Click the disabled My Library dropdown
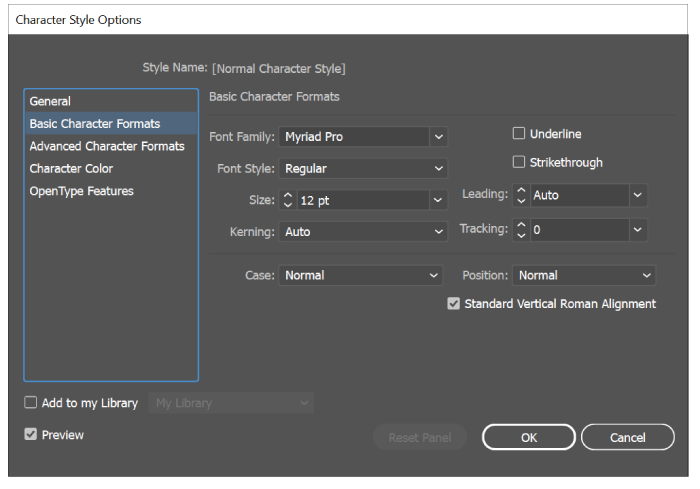700x489 pixels. (231, 403)
